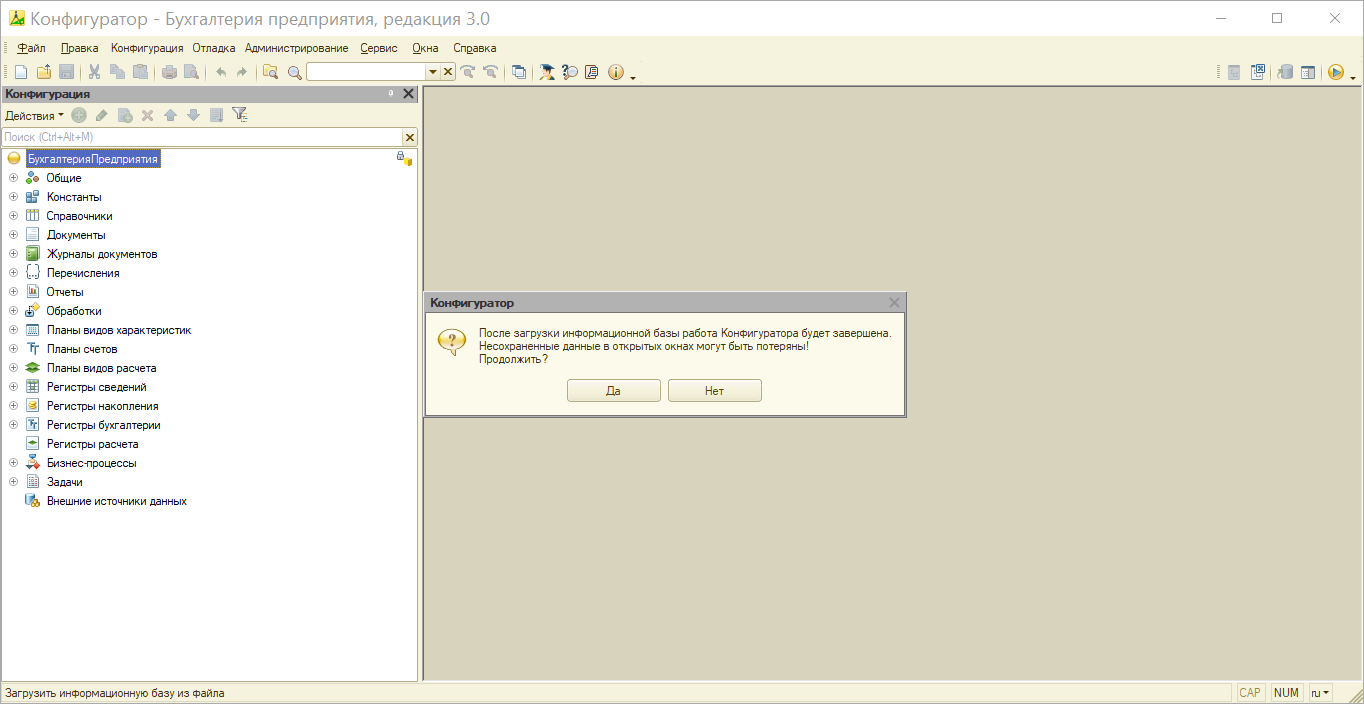Click the Close configuration icon
This screenshot has height=704, width=1364.
(x=1258, y=72)
